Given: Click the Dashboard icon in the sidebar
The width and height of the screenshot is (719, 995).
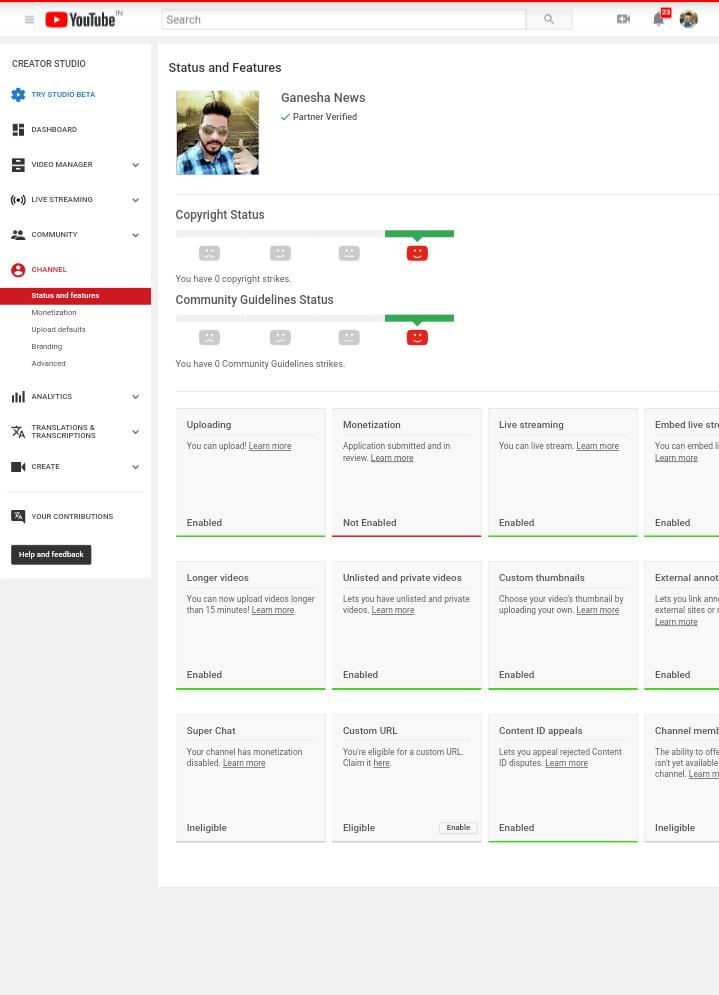Looking at the screenshot, I should pos(18,129).
